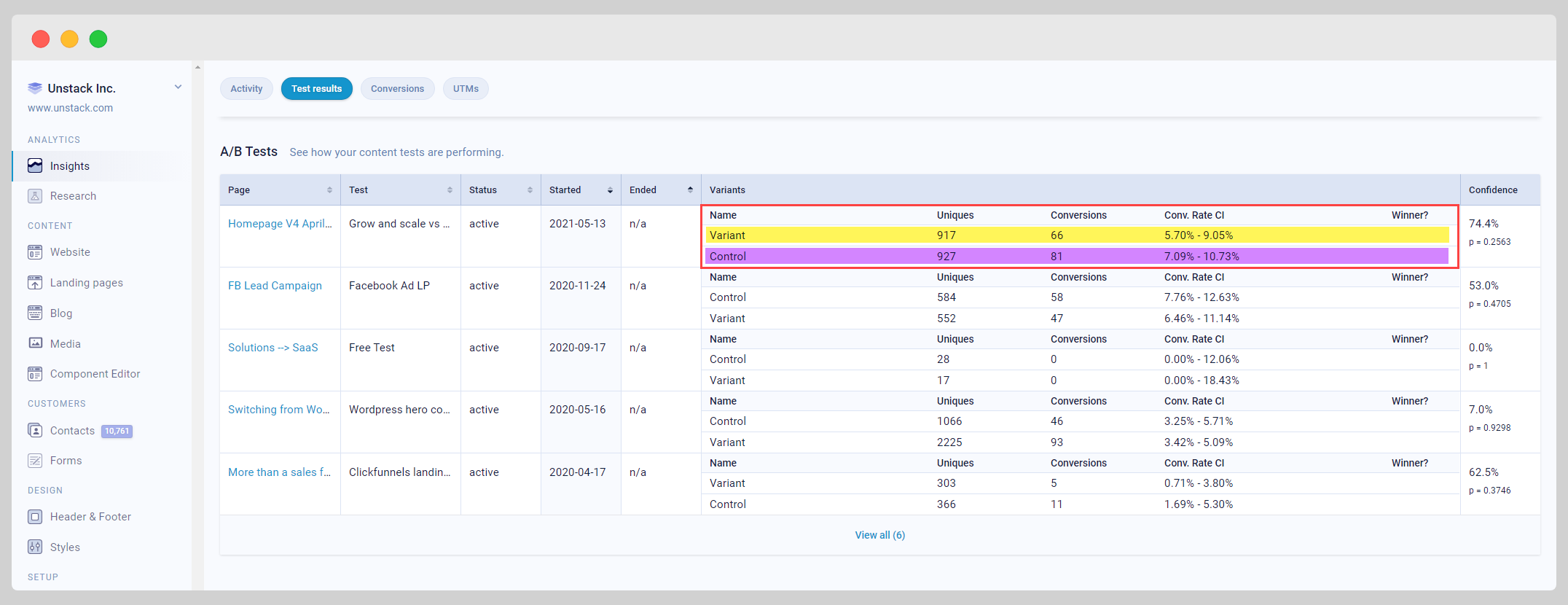Switch to the Activity tab

click(x=246, y=89)
